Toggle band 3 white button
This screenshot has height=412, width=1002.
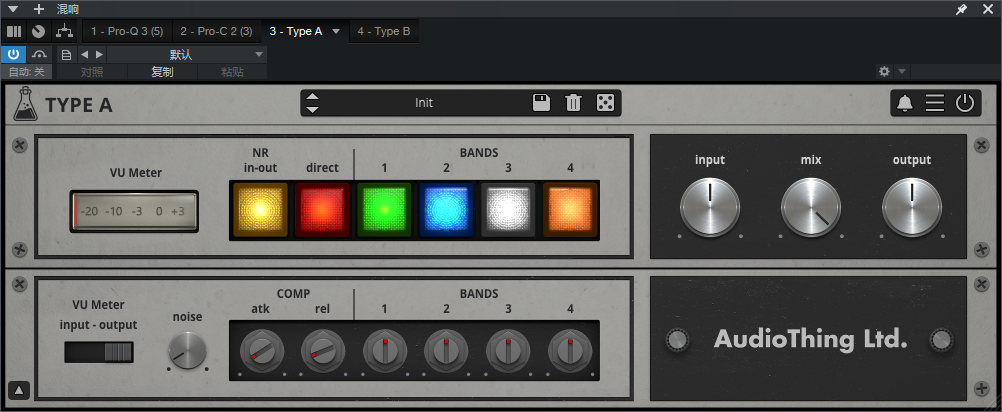pyautogui.click(x=508, y=210)
